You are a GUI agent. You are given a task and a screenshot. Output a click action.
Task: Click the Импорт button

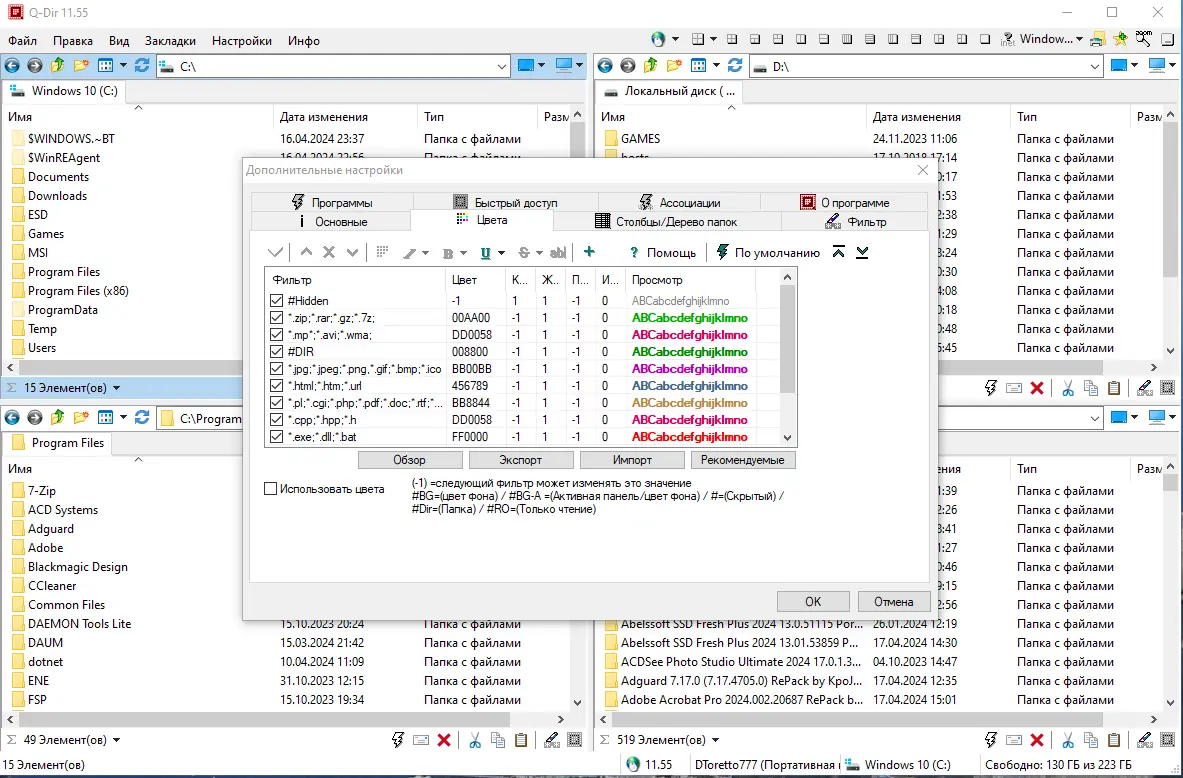pyautogui.click(x=632, y=460)
